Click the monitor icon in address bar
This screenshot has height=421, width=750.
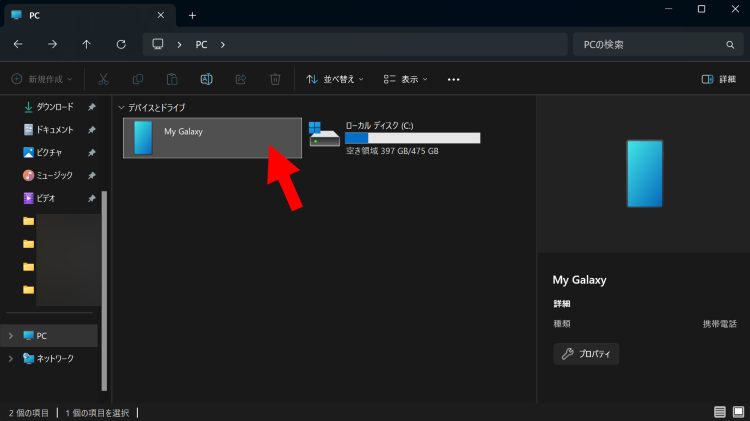[158, 44]
